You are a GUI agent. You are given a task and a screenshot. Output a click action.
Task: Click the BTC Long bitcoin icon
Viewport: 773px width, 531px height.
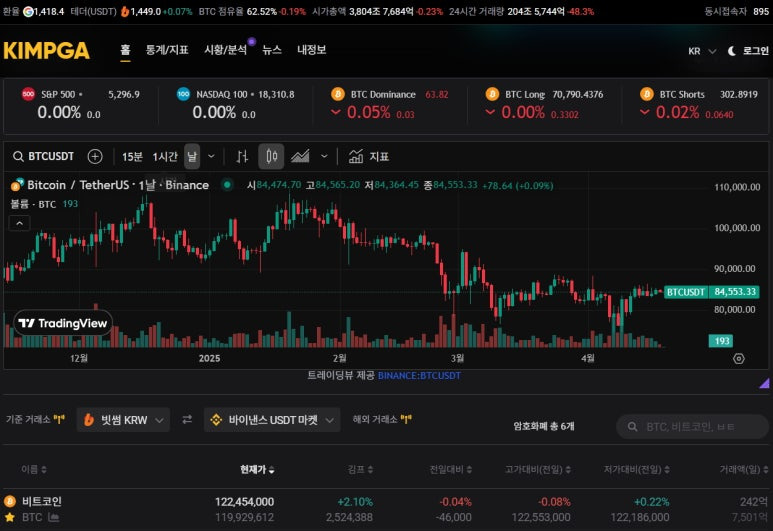(492, 94)
